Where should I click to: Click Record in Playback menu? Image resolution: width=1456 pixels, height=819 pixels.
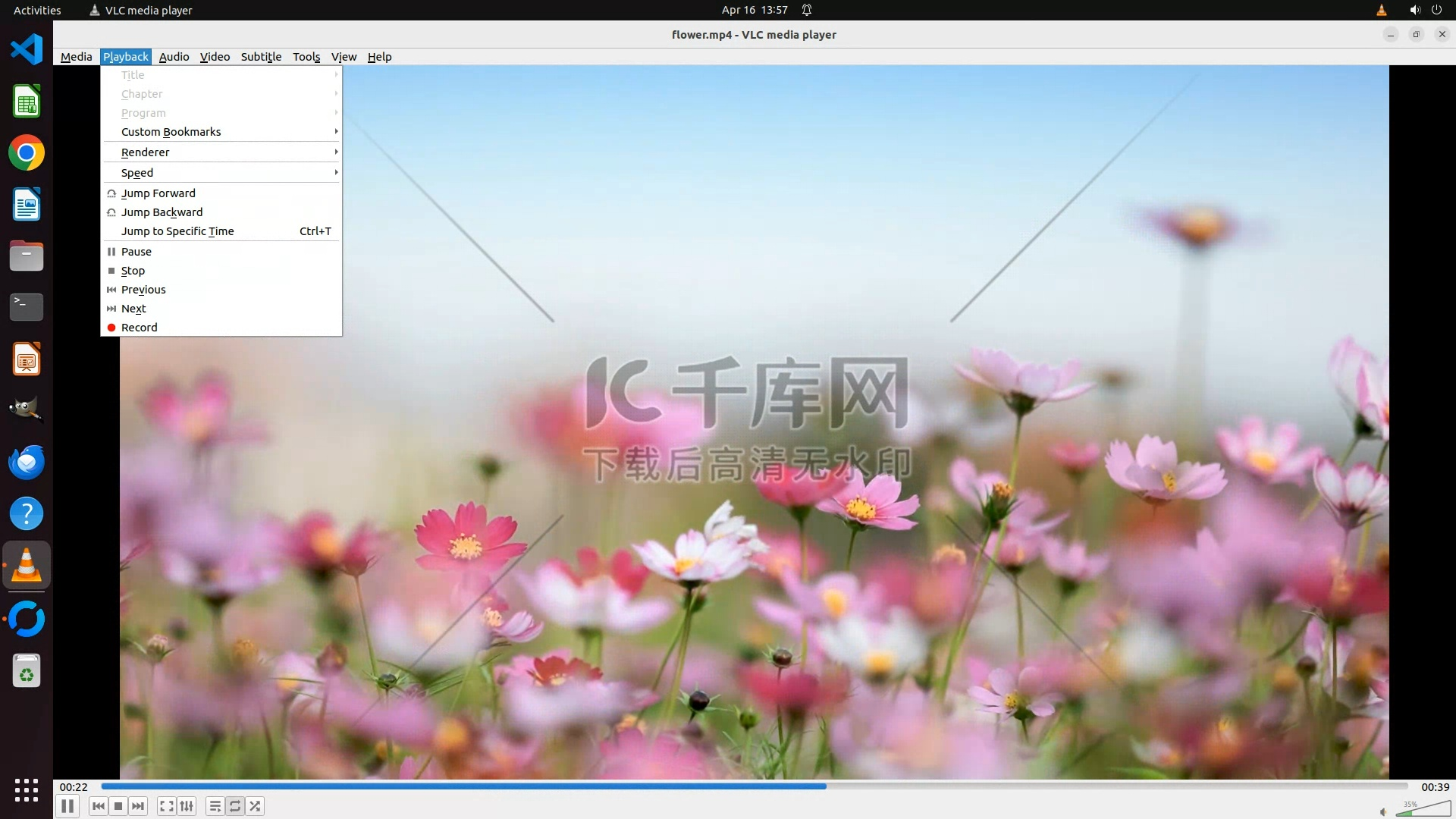140,328
